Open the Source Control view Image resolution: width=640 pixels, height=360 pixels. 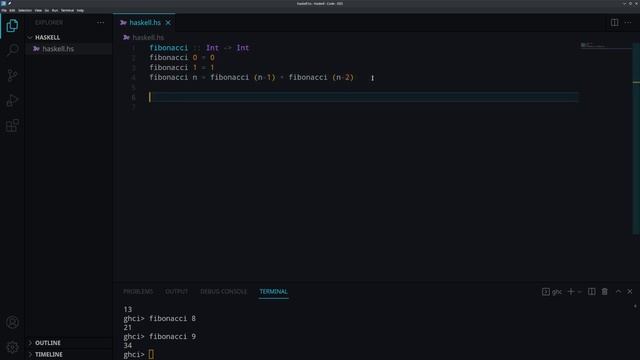[12, 75]
